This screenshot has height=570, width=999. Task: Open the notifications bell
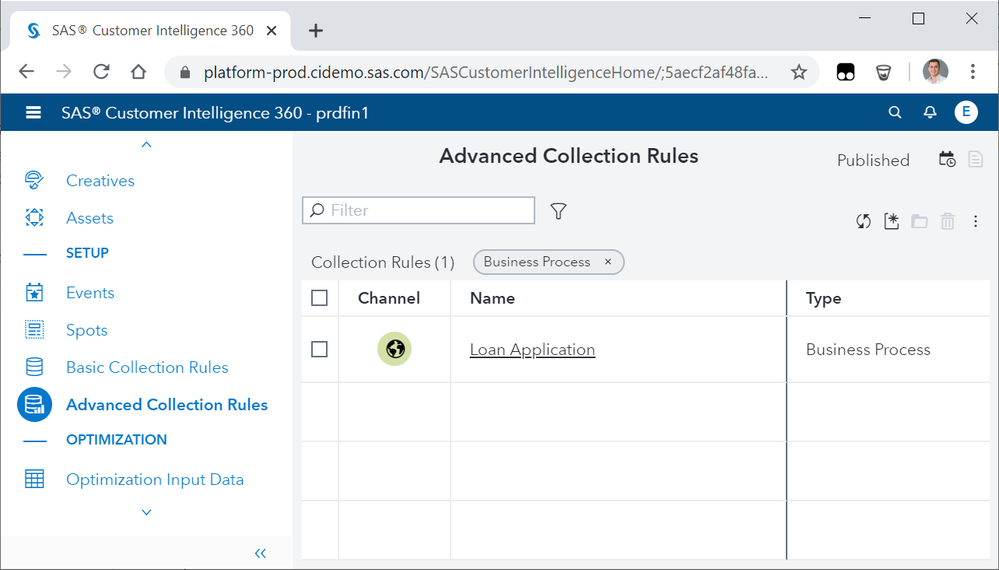coord(930,113)
